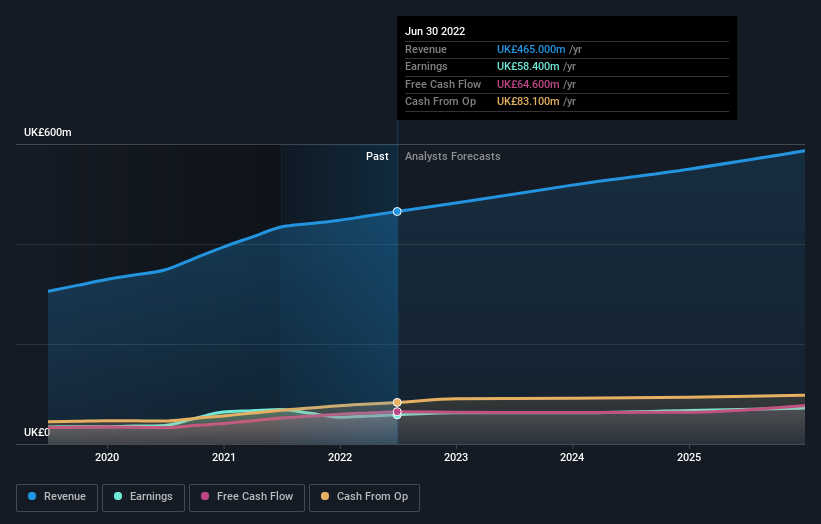Click the UK£0 y-axis label
This screenshot has width=821, height=524.
pos(37,432)
